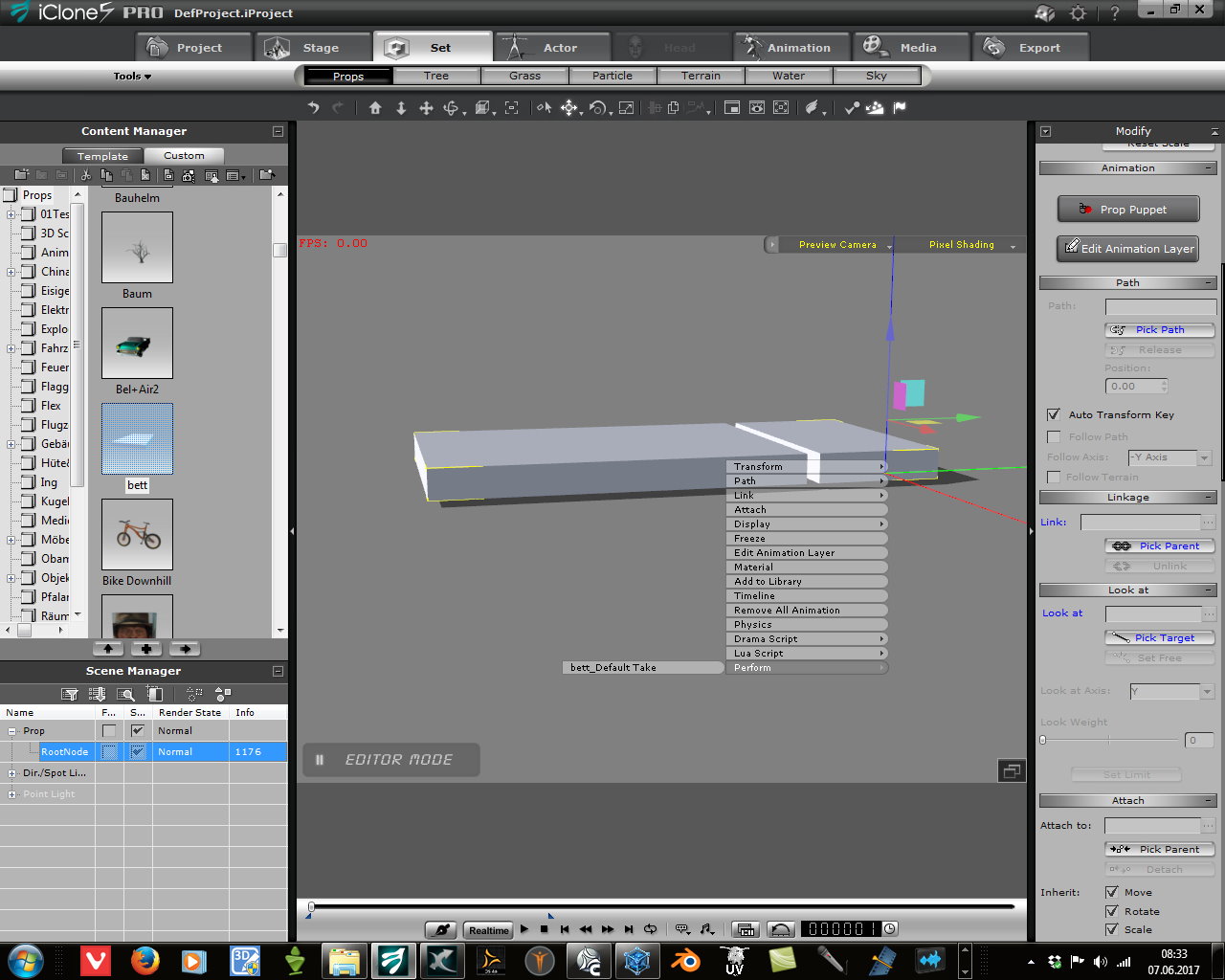The image size is (1225, 980).
Task: Toggle Prop row show checkbox in Scene Manager
Action: (138, 730)
